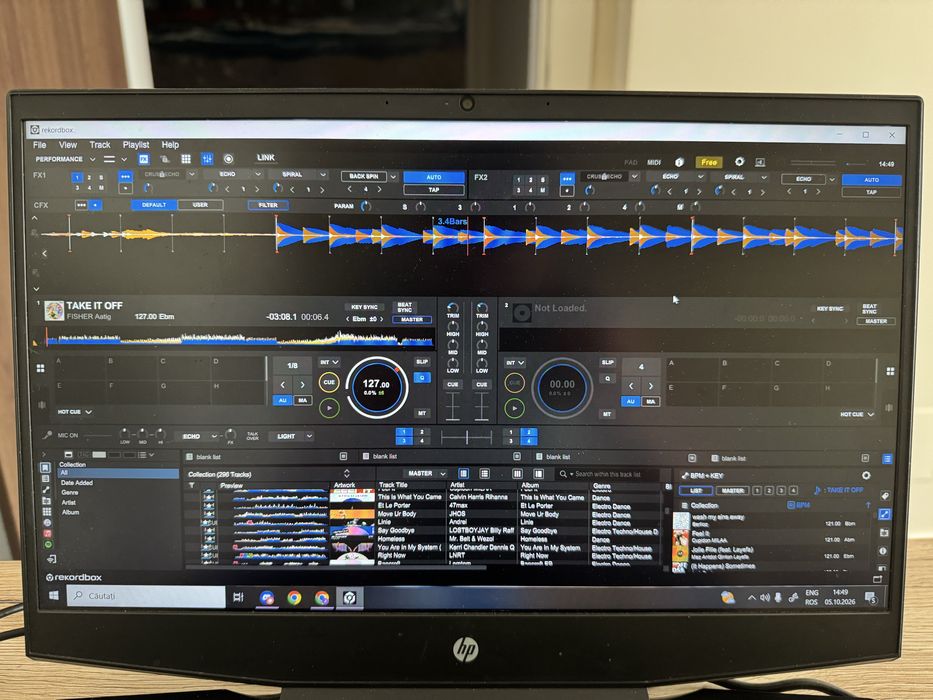The height and width of the screenshot is (700, 933).
Task: Select CFX DEFAULT bank
Action: [154, 205]
